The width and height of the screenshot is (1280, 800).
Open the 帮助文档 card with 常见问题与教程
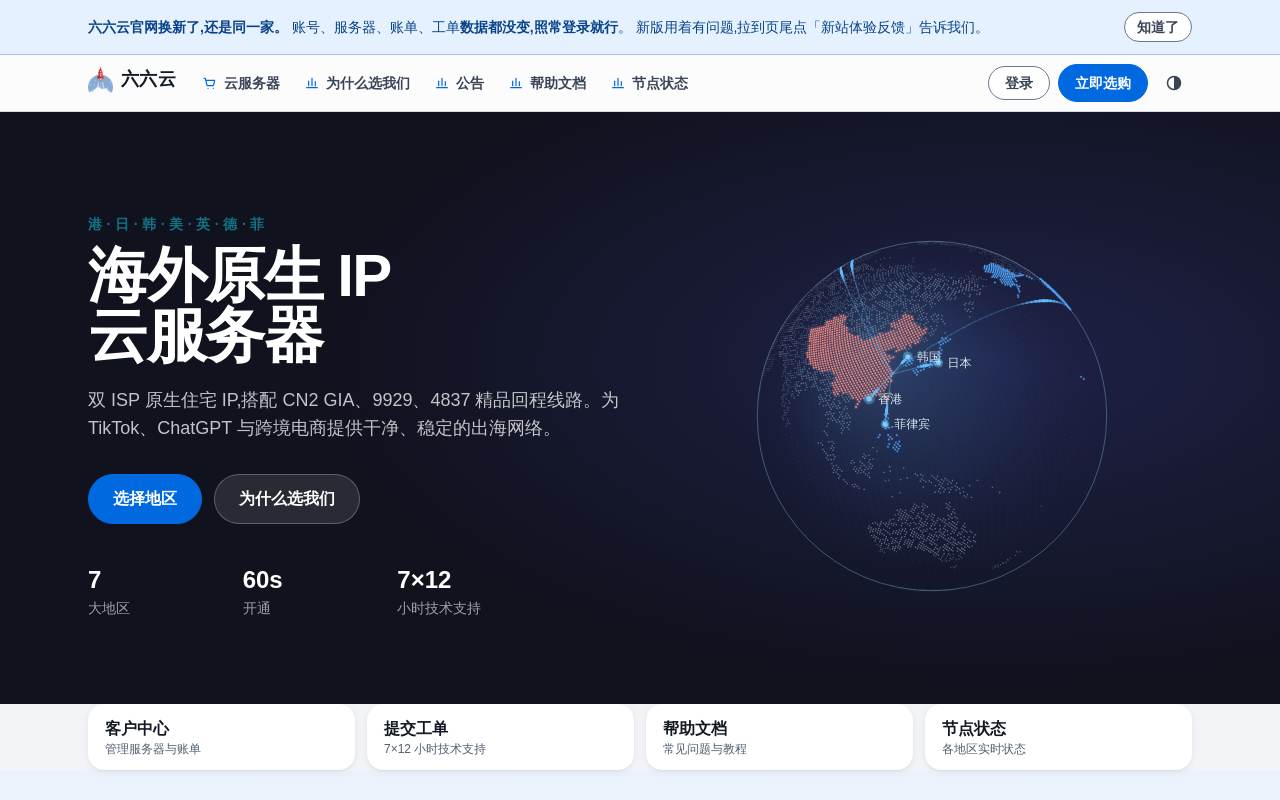779,737
